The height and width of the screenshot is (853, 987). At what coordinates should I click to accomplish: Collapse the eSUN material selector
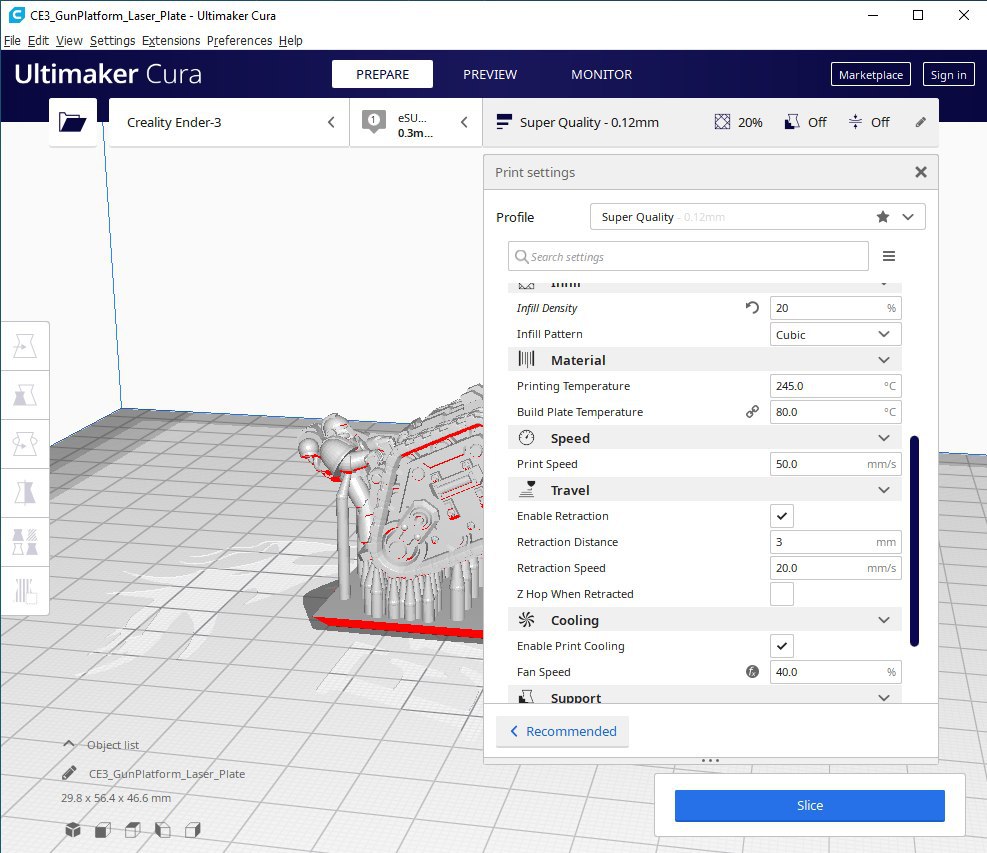416,122
